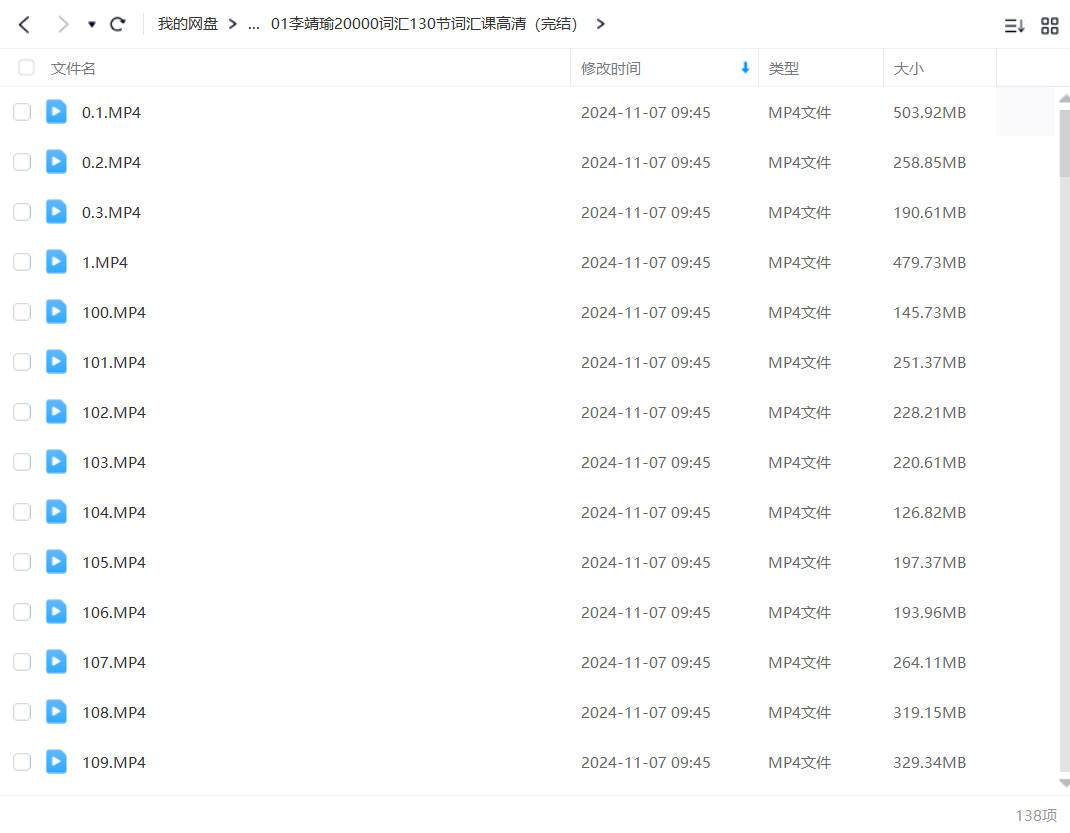Select checkbox for 106.MP4
Screen dimensions: 1070x833
(22, 612)
